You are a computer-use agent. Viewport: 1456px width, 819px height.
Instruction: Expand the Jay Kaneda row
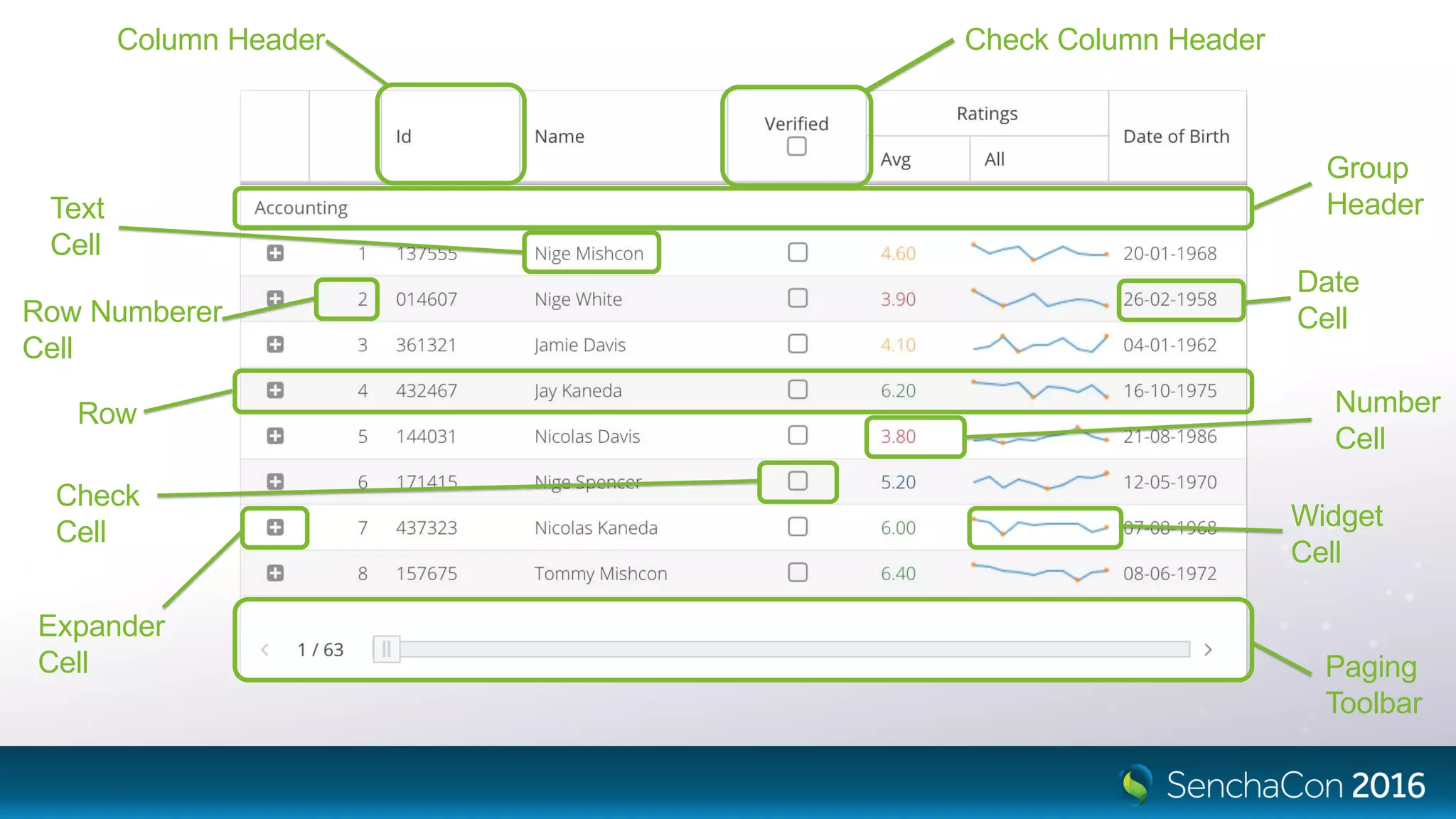point(275,390)
